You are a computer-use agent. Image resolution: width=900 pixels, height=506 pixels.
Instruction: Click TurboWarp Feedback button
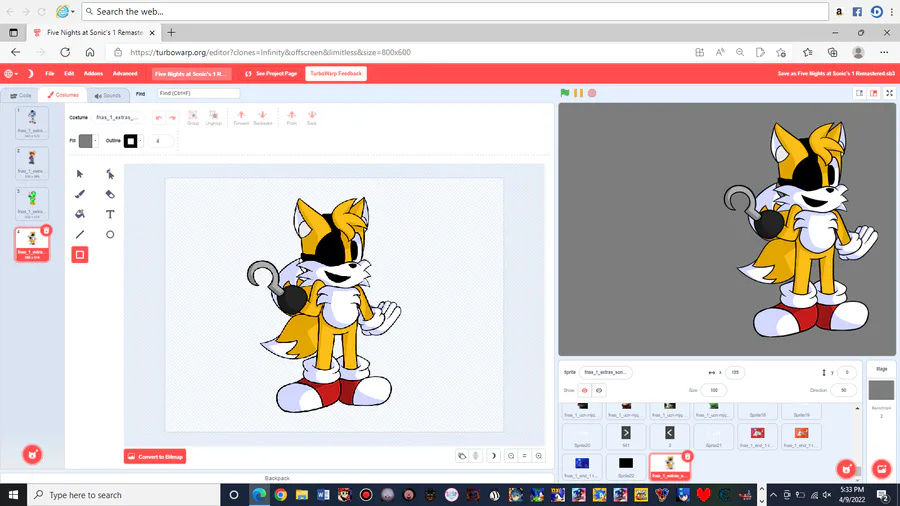click(336, 73)
